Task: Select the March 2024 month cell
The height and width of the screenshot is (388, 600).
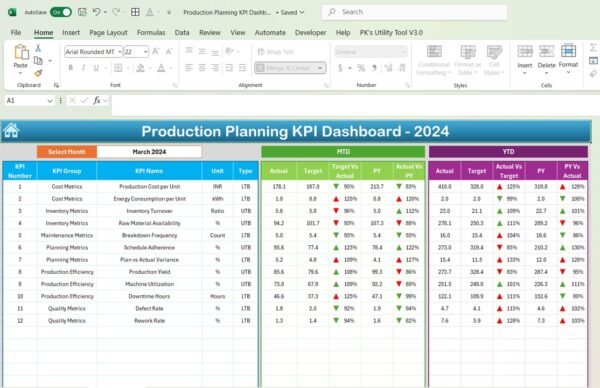Action: [149, 152]
